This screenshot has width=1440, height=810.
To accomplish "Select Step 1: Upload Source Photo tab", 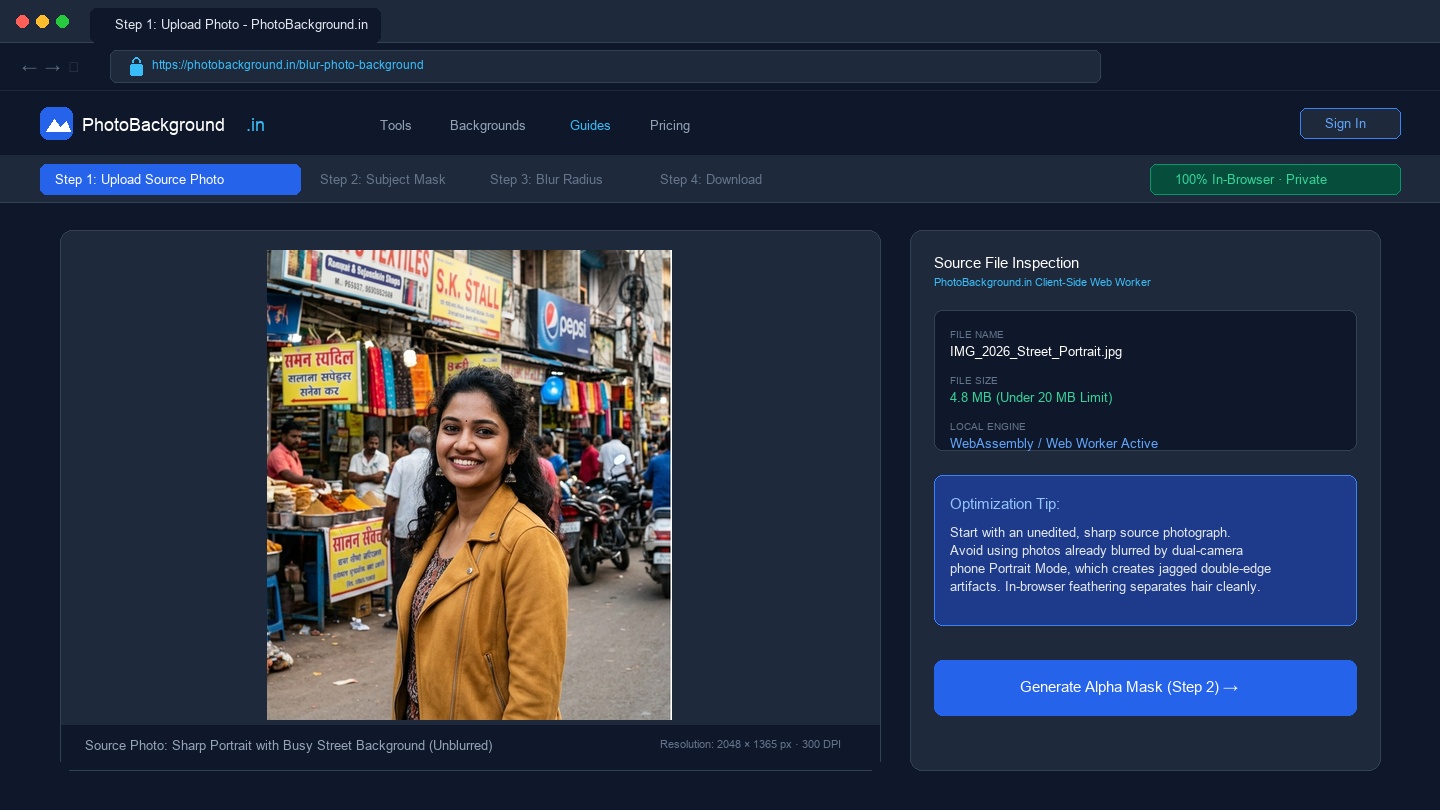I will tap(170, 179).
